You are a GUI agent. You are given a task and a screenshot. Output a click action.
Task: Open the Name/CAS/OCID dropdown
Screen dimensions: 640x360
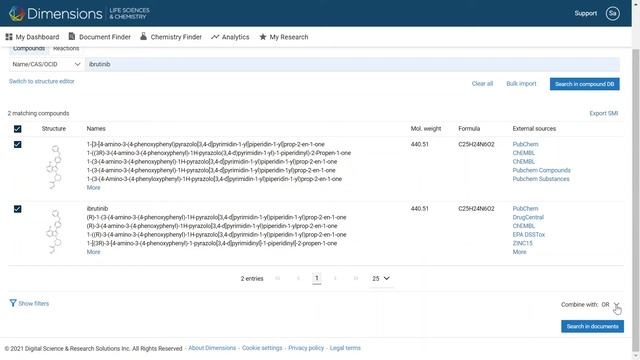(x=46, y=64)
